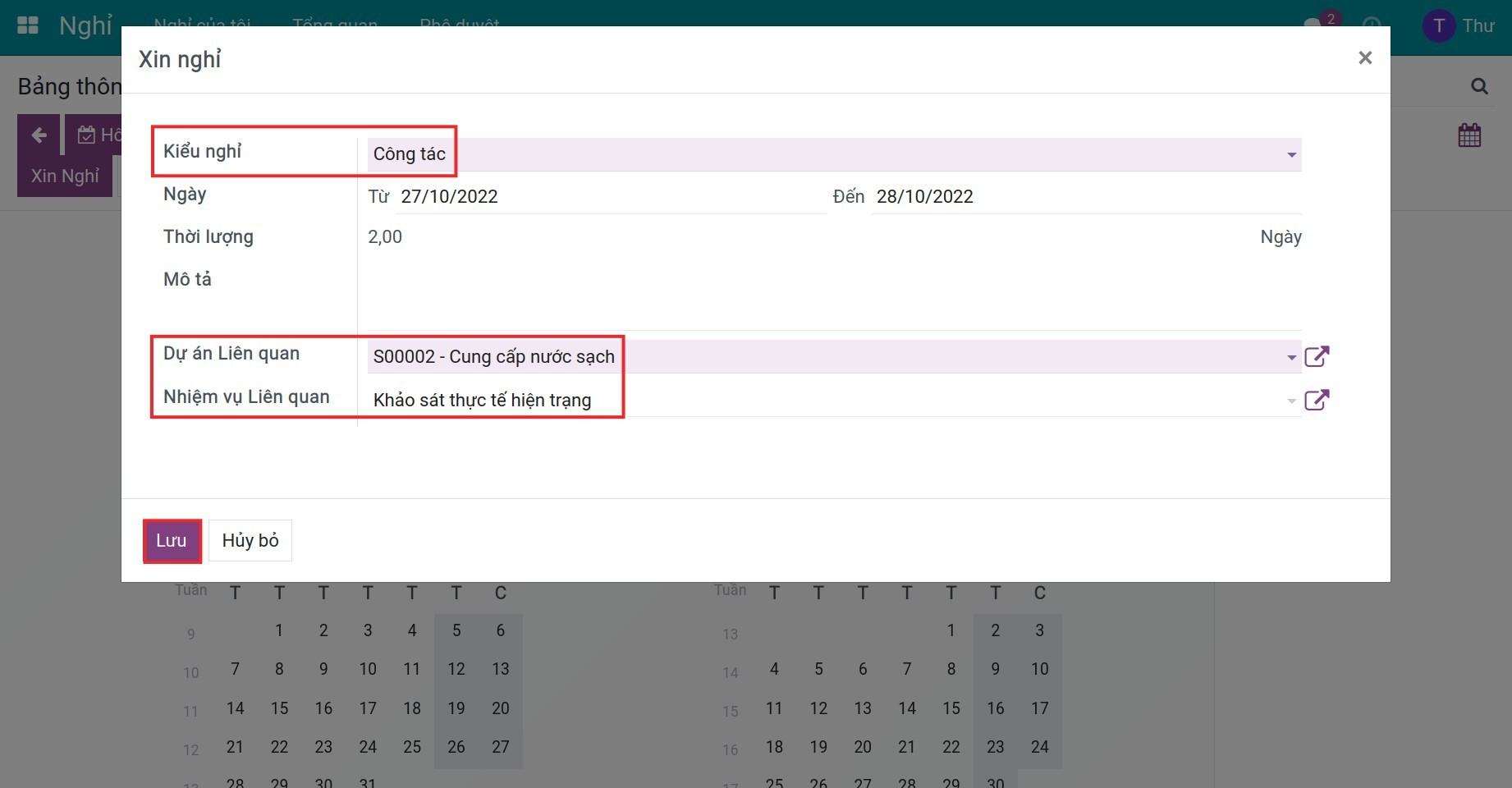The image size is (1512, 788).
Task: Click user avatar T in header
Action: 1438,25
